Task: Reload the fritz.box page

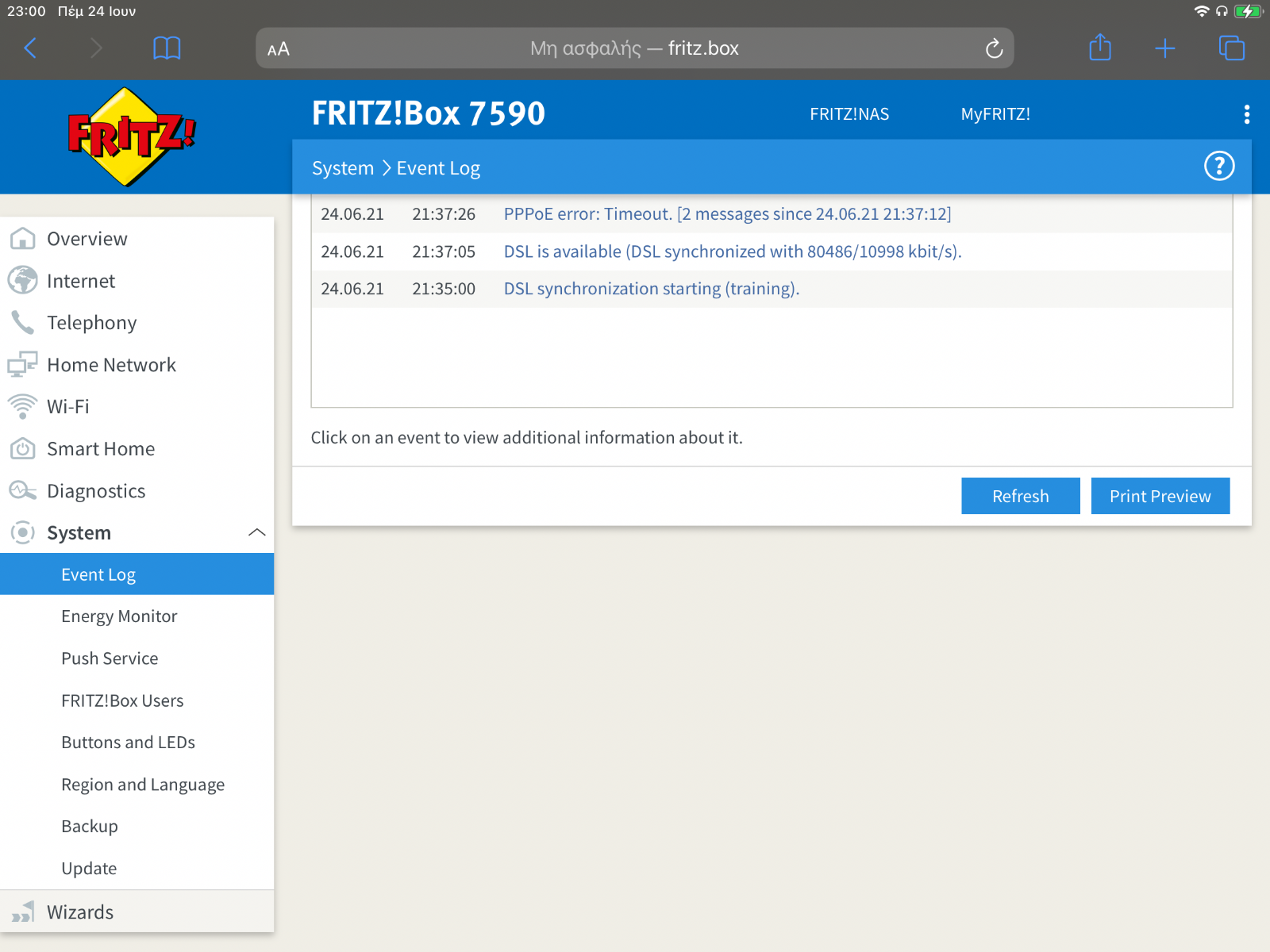Action: coord(994,48)
